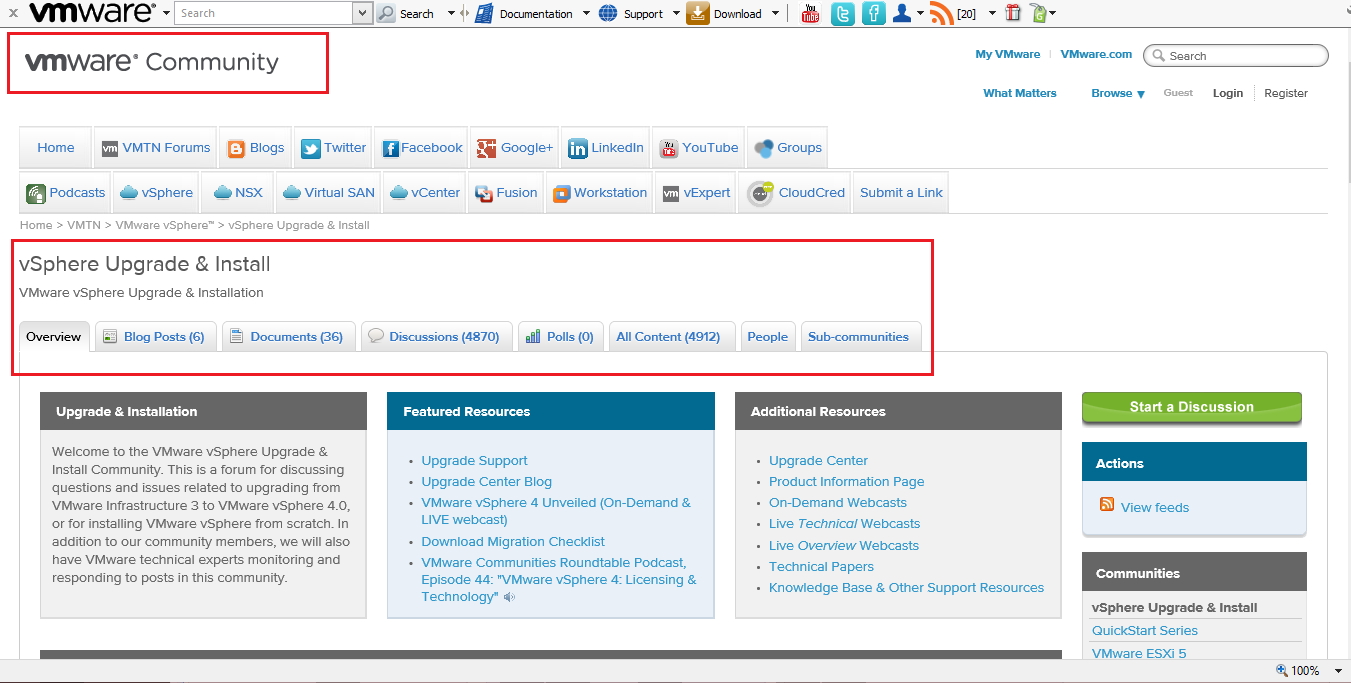This screenshot has width=1351, height=683.
Task: Open the LinkedIn navigation button
Action: [605, 147]
